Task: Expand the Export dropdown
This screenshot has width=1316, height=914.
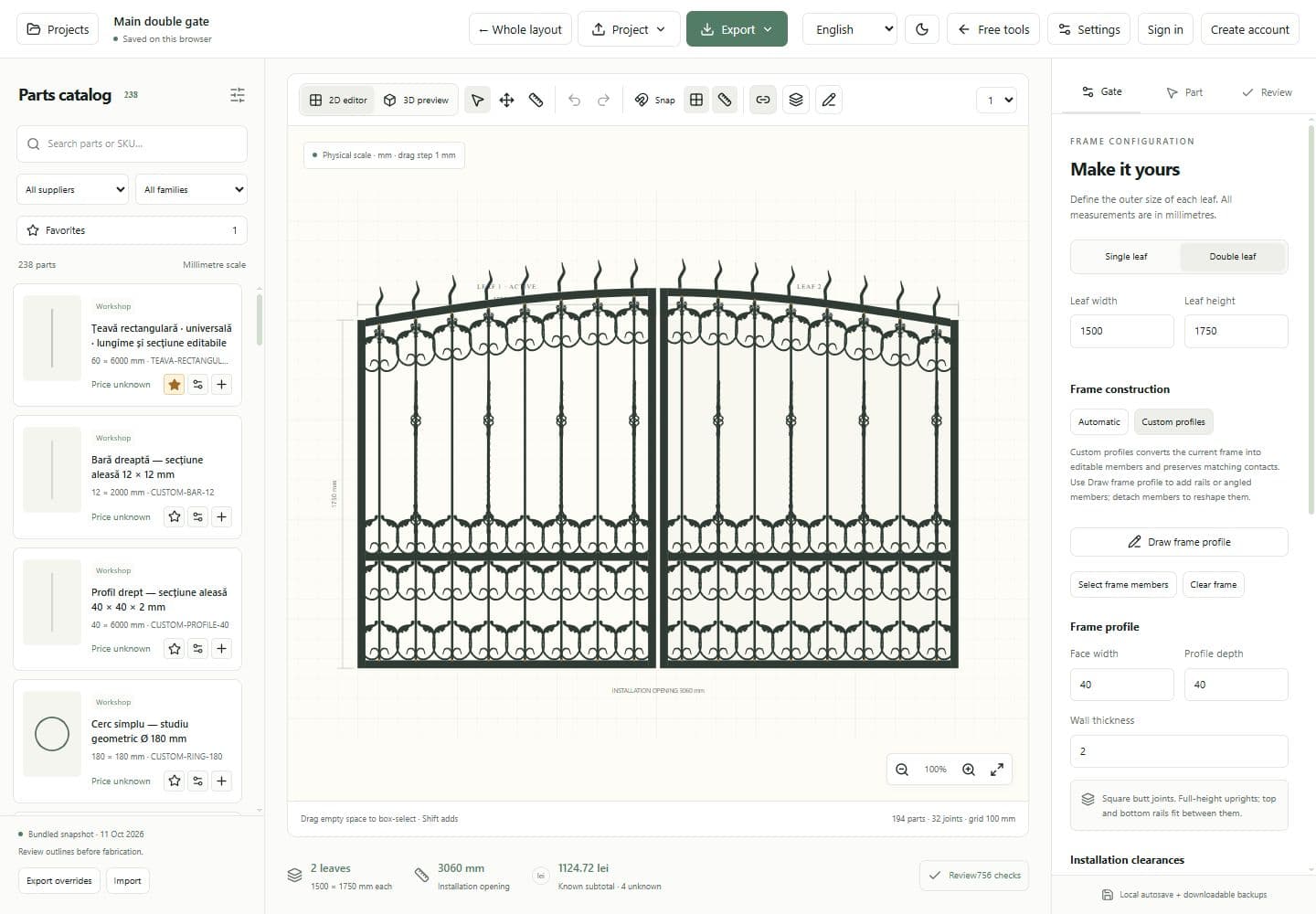Action: point(737,29)
